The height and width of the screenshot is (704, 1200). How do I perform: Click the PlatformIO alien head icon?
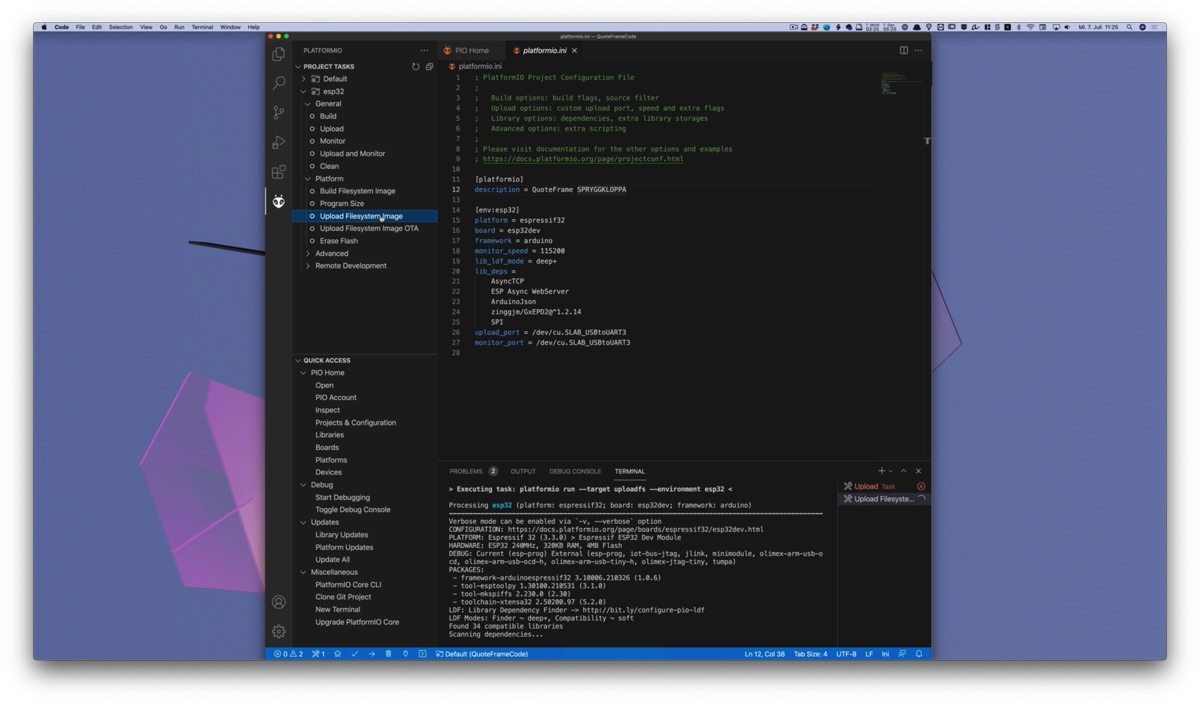coord(279,201)
